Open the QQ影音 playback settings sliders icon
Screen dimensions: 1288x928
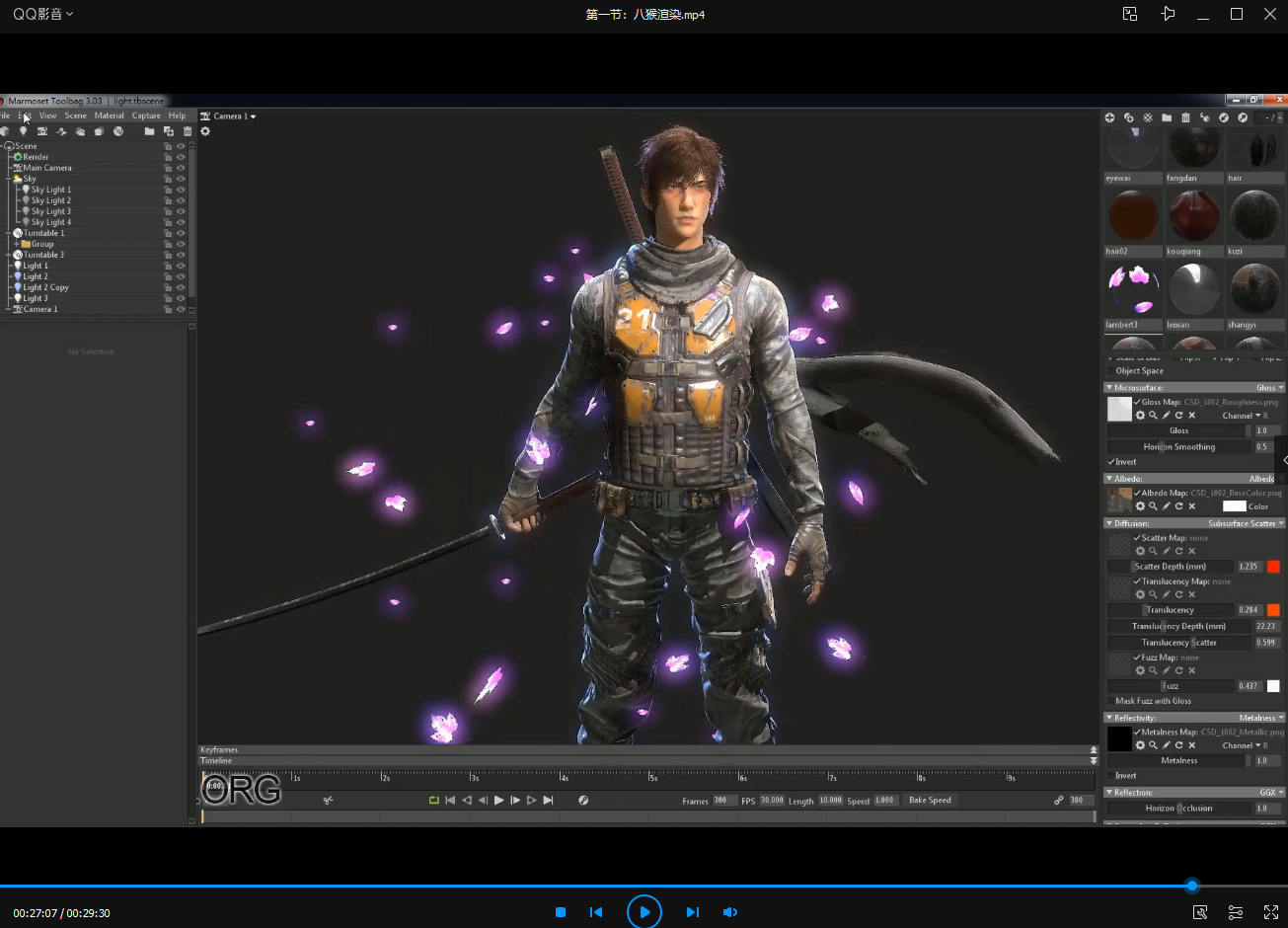[1235, 912]
